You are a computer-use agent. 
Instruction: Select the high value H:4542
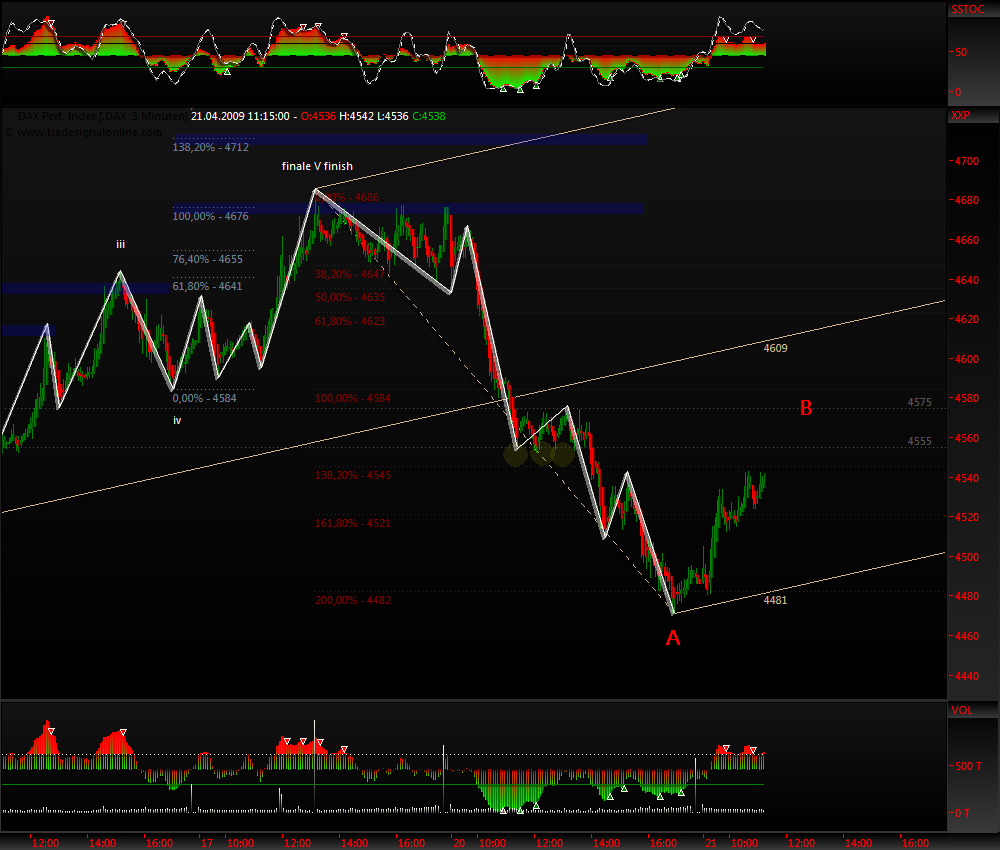click(x=356, y=117)
